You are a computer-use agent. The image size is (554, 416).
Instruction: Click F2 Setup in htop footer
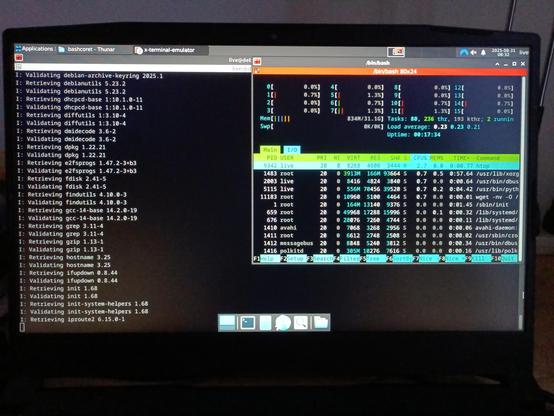coord(293,259)
